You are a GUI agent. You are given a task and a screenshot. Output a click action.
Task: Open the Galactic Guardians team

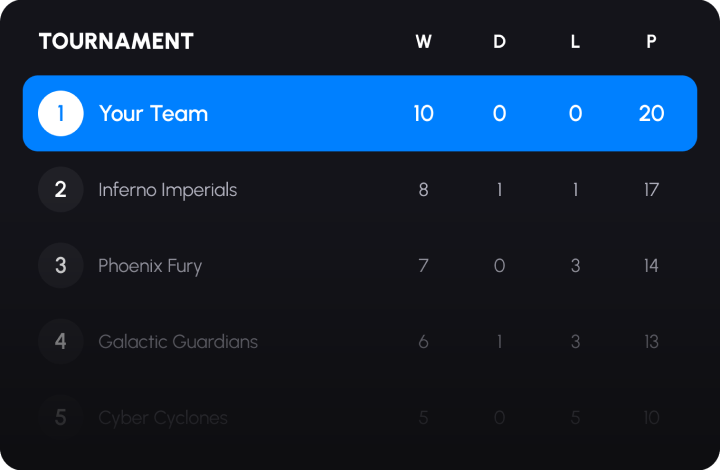click(x=178, y=341)
